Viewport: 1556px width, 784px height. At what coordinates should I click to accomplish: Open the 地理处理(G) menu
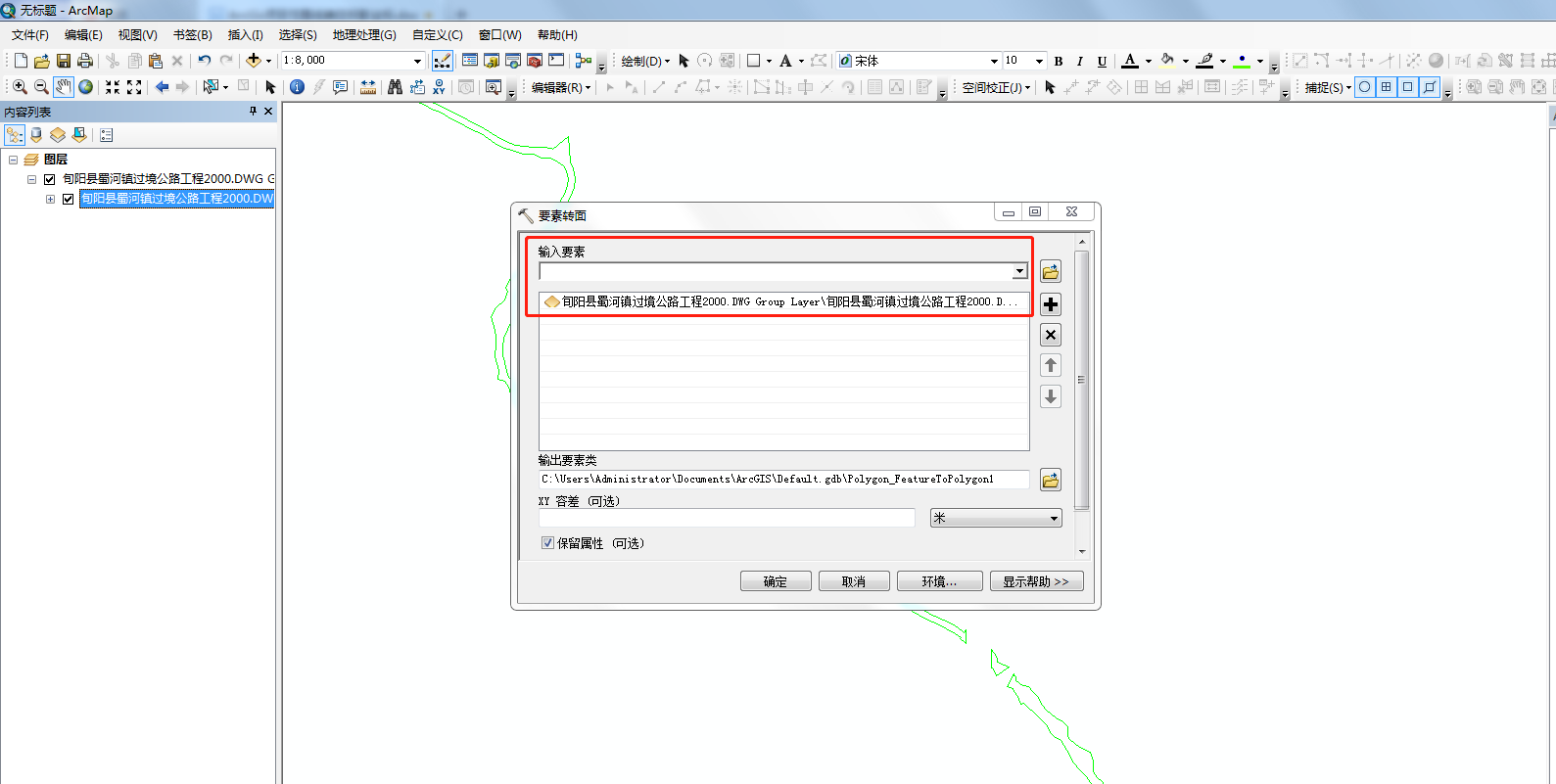(x=364, y=35)
